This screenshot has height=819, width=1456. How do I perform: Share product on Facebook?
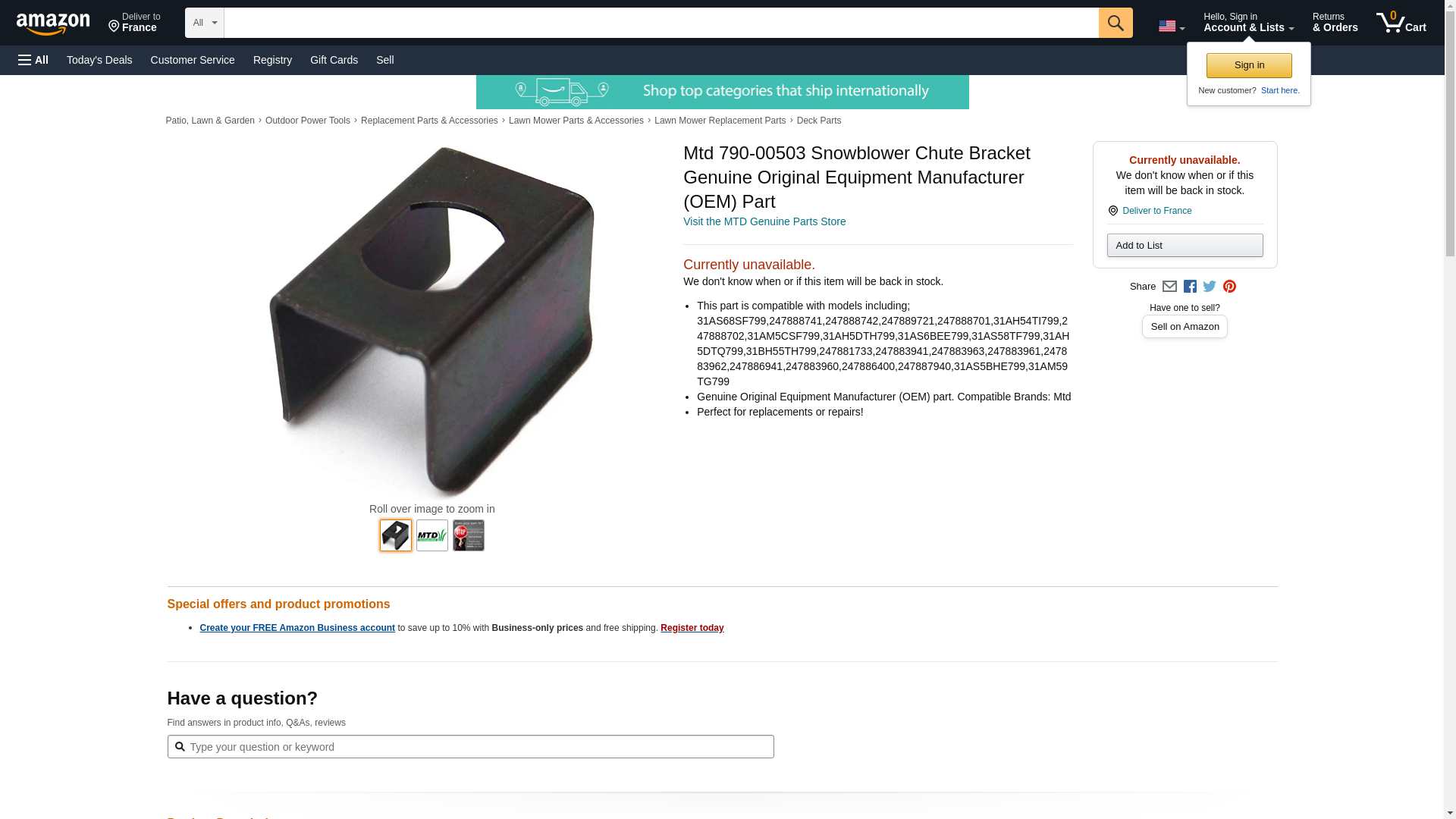(x=1190, y=287)
